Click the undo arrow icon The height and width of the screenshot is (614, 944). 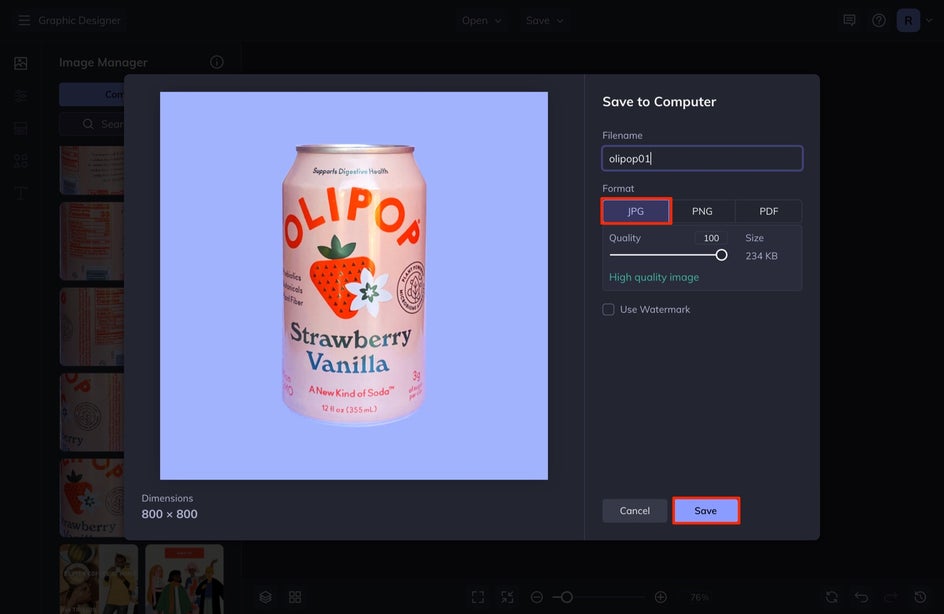[x=862, y=597]
